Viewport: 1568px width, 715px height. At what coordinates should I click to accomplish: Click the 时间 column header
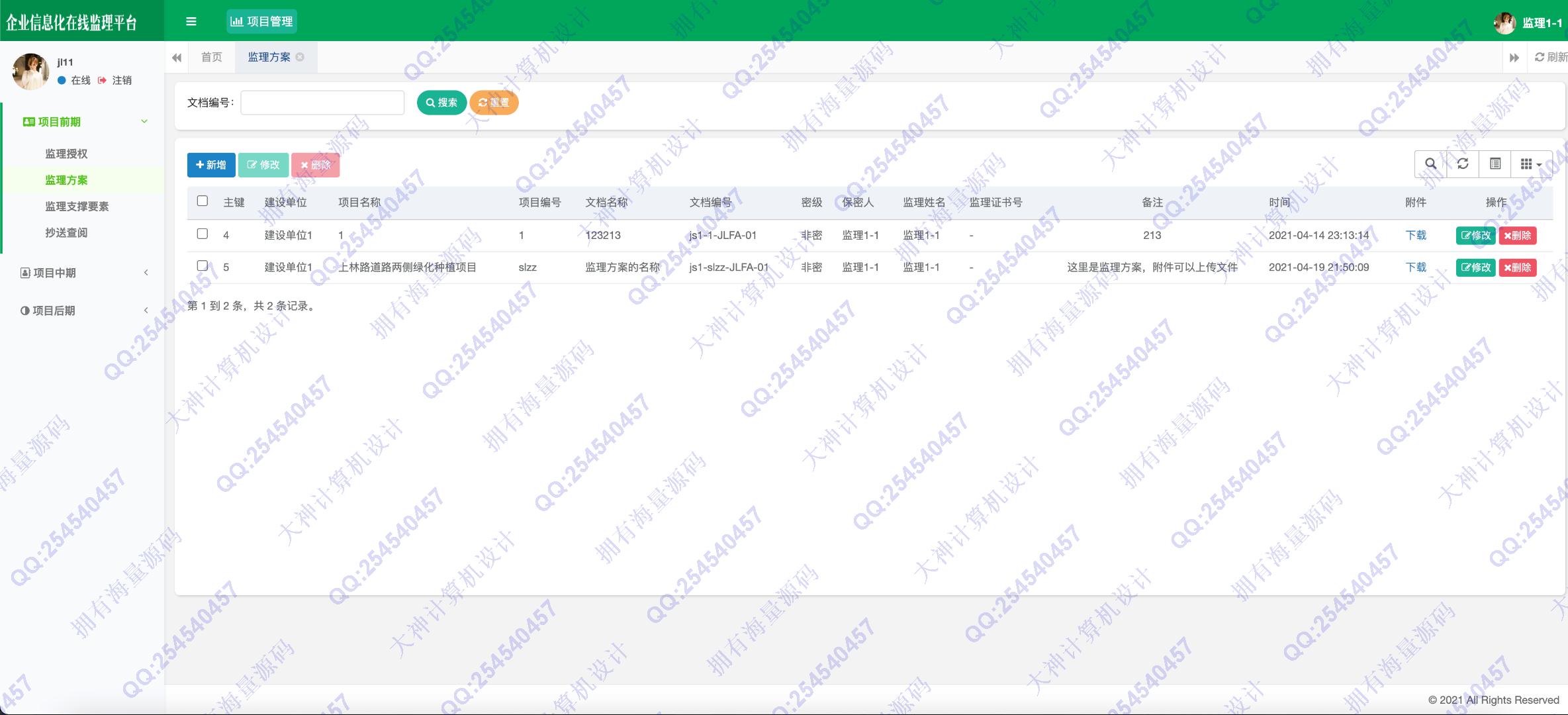coord(1279,203)
